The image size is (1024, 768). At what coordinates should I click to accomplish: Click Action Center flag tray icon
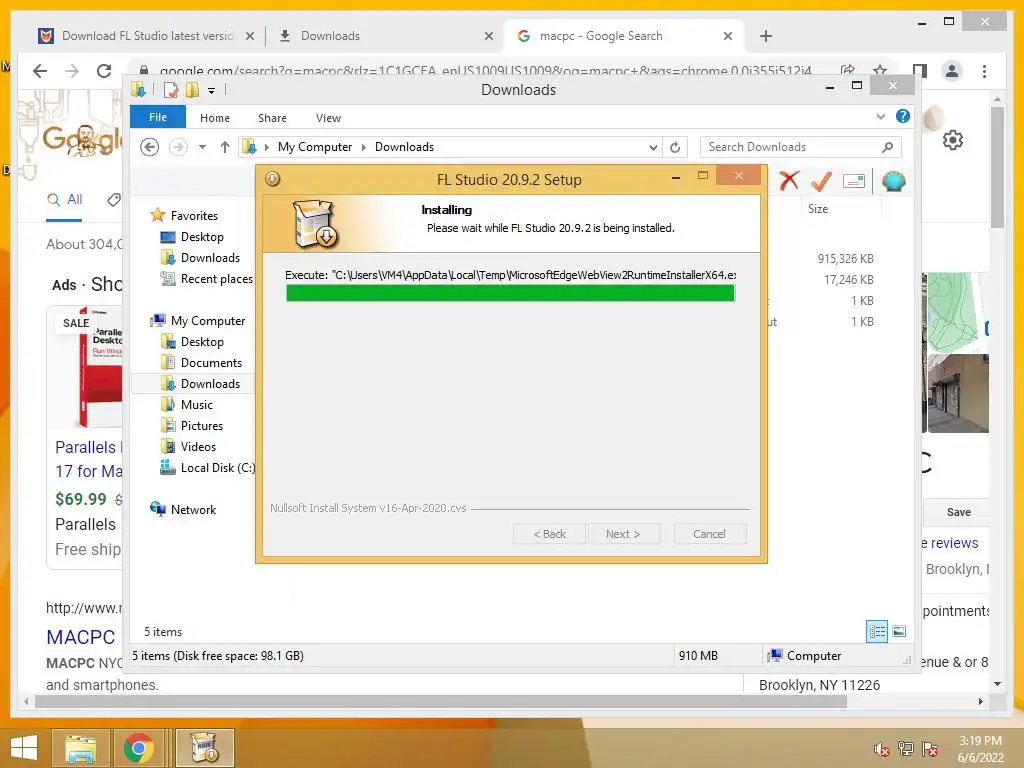pyautogui.click(x=930, y=749)
